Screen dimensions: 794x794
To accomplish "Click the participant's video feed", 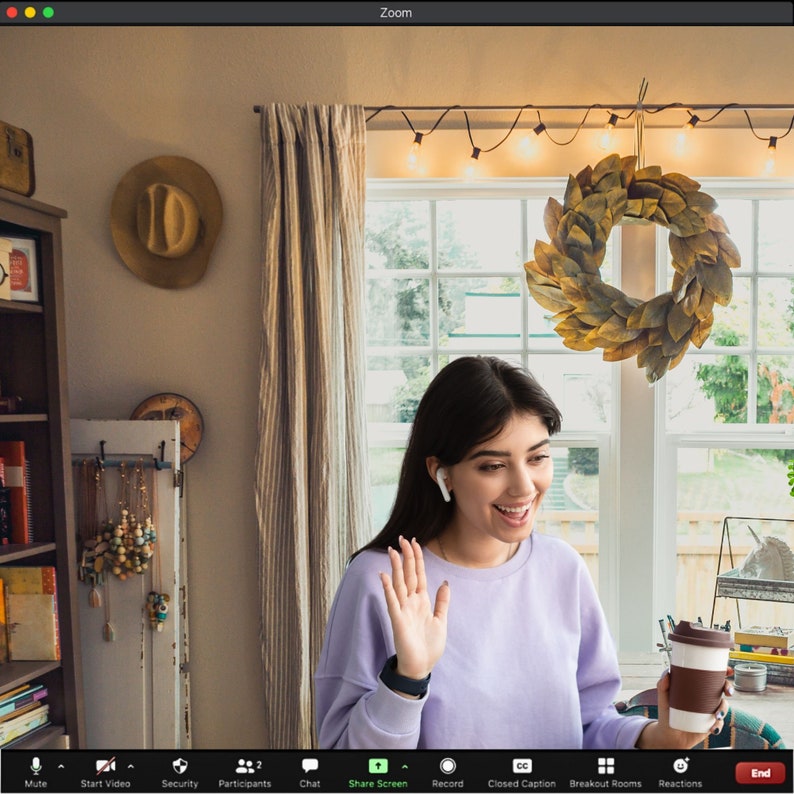I will pyautogui.click(x=397, y=387).
